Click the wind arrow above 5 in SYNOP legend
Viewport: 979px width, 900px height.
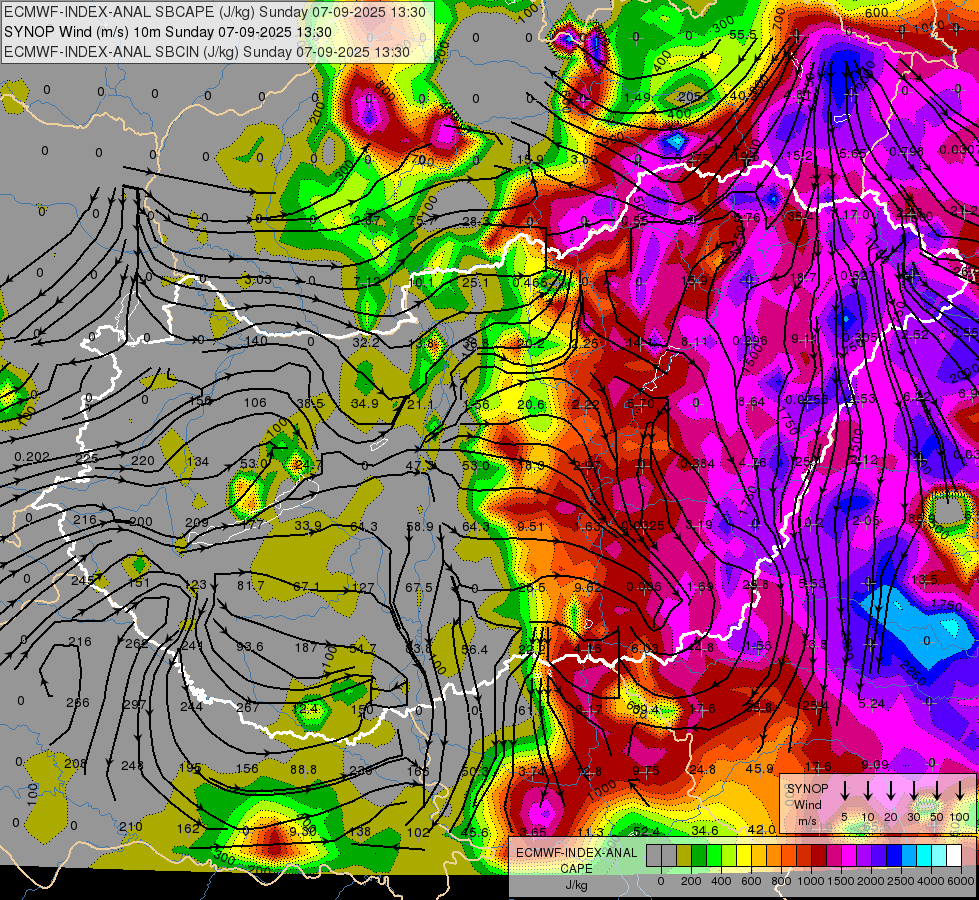click(x=845, y=792)
